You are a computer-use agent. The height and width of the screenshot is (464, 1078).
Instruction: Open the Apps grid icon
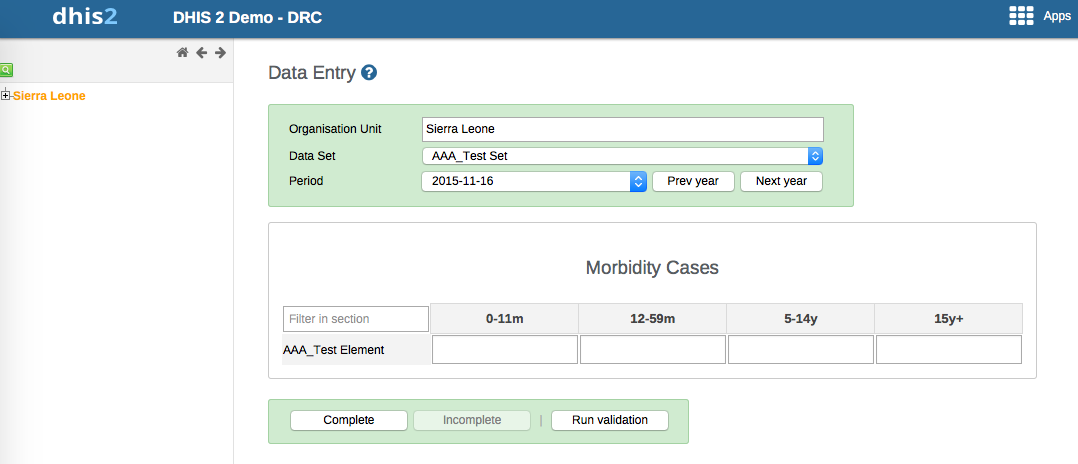pyautogui.click(x=1021, y=16)
